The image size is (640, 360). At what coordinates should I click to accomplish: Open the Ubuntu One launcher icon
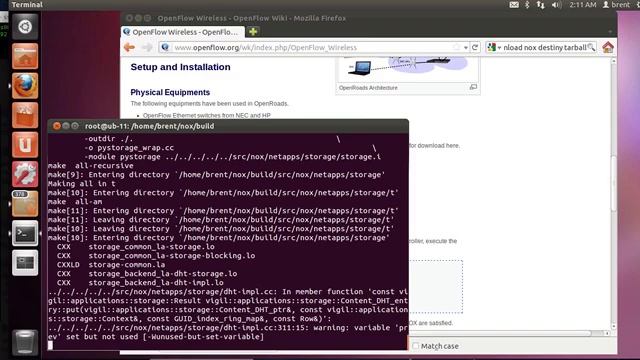pos(25,144)
